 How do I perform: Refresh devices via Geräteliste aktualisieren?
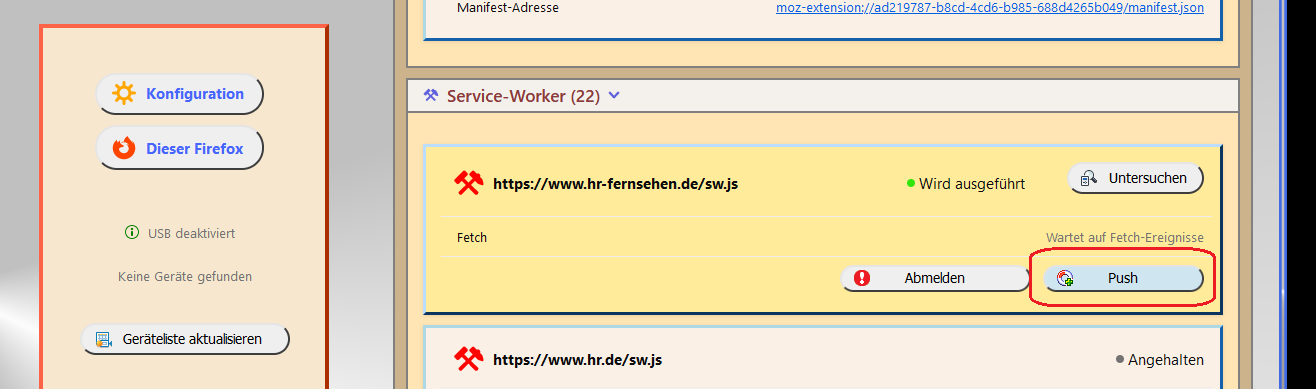(x=185, y=339)
